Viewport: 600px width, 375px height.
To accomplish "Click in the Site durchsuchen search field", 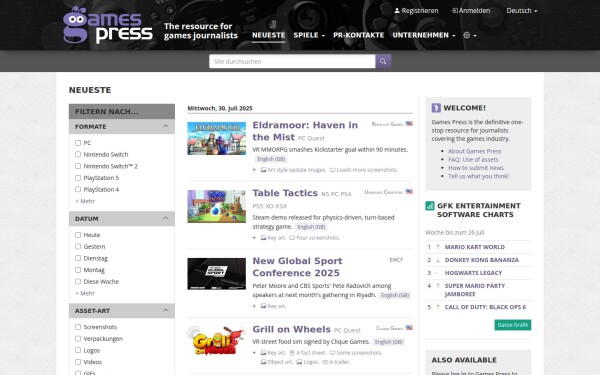I will (x=292, y=61).
